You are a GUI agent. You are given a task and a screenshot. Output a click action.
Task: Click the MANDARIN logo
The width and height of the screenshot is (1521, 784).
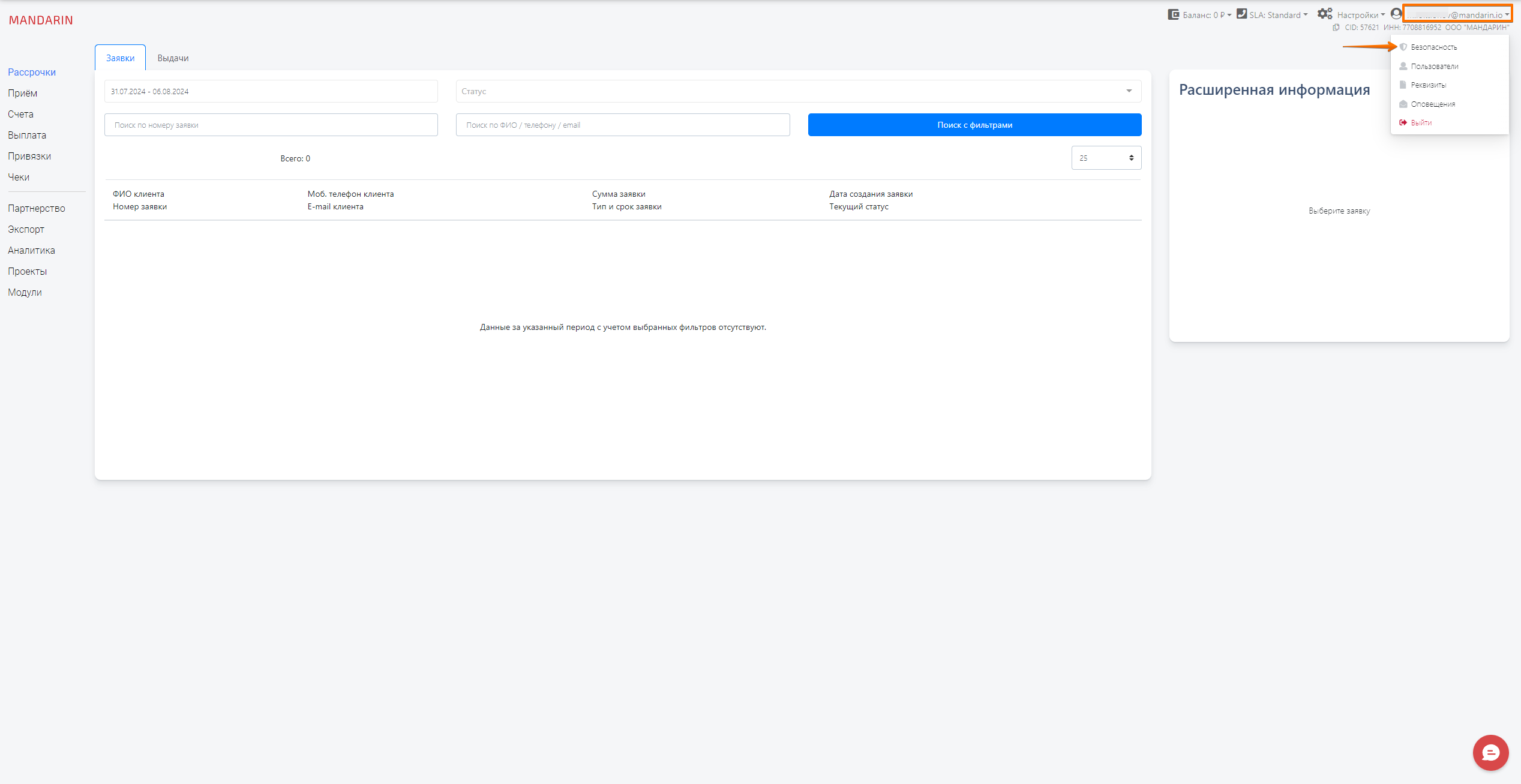[41, 20]
